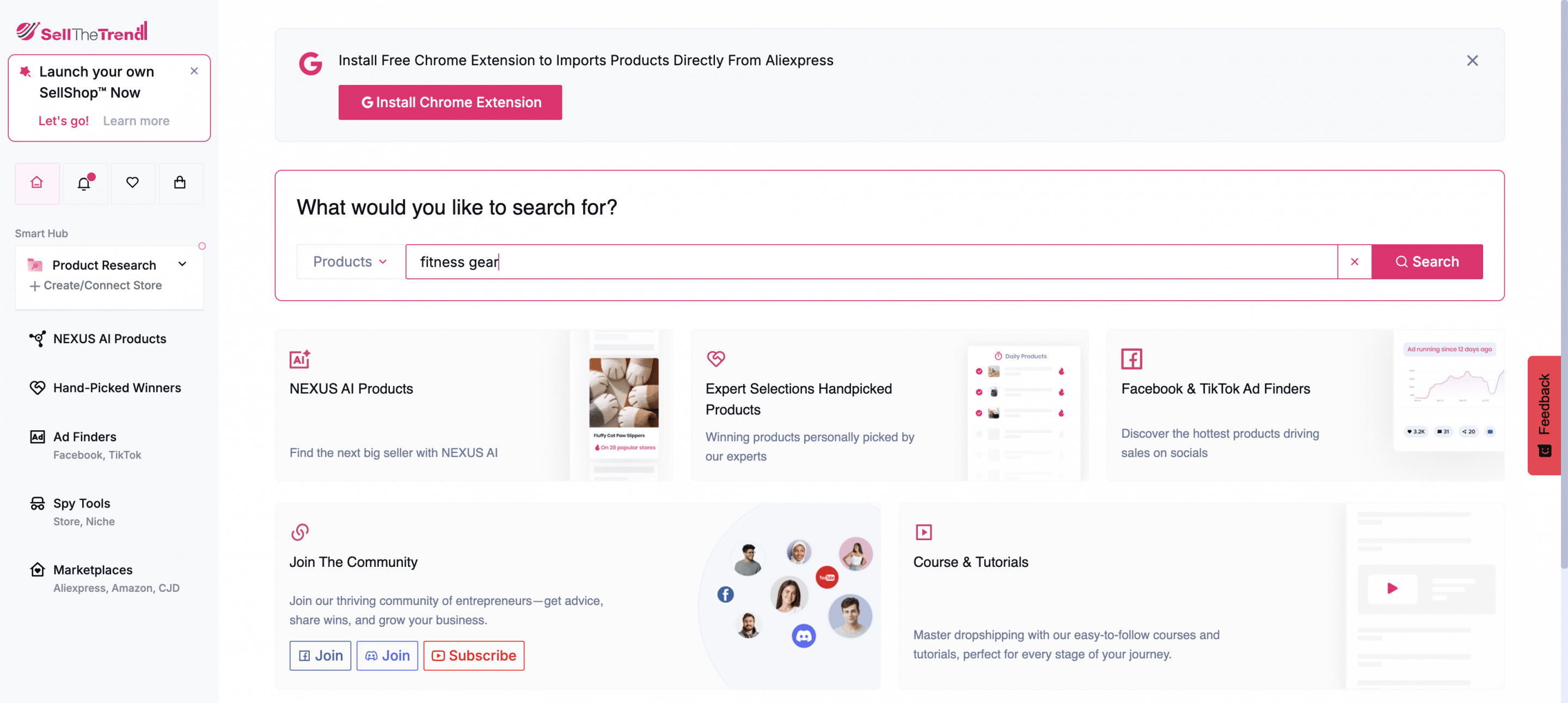This screenshot has width=1568, height=703.
Task: Select the Spy Tools icon
Action: pos(37,503)
